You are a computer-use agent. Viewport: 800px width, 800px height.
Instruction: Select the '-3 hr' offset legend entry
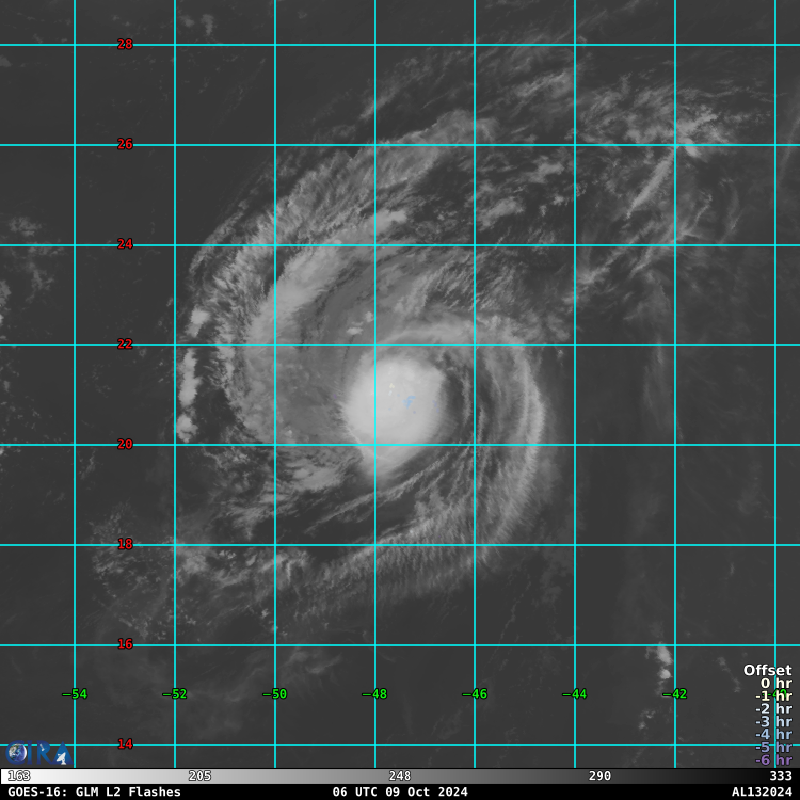coord(773,722)
